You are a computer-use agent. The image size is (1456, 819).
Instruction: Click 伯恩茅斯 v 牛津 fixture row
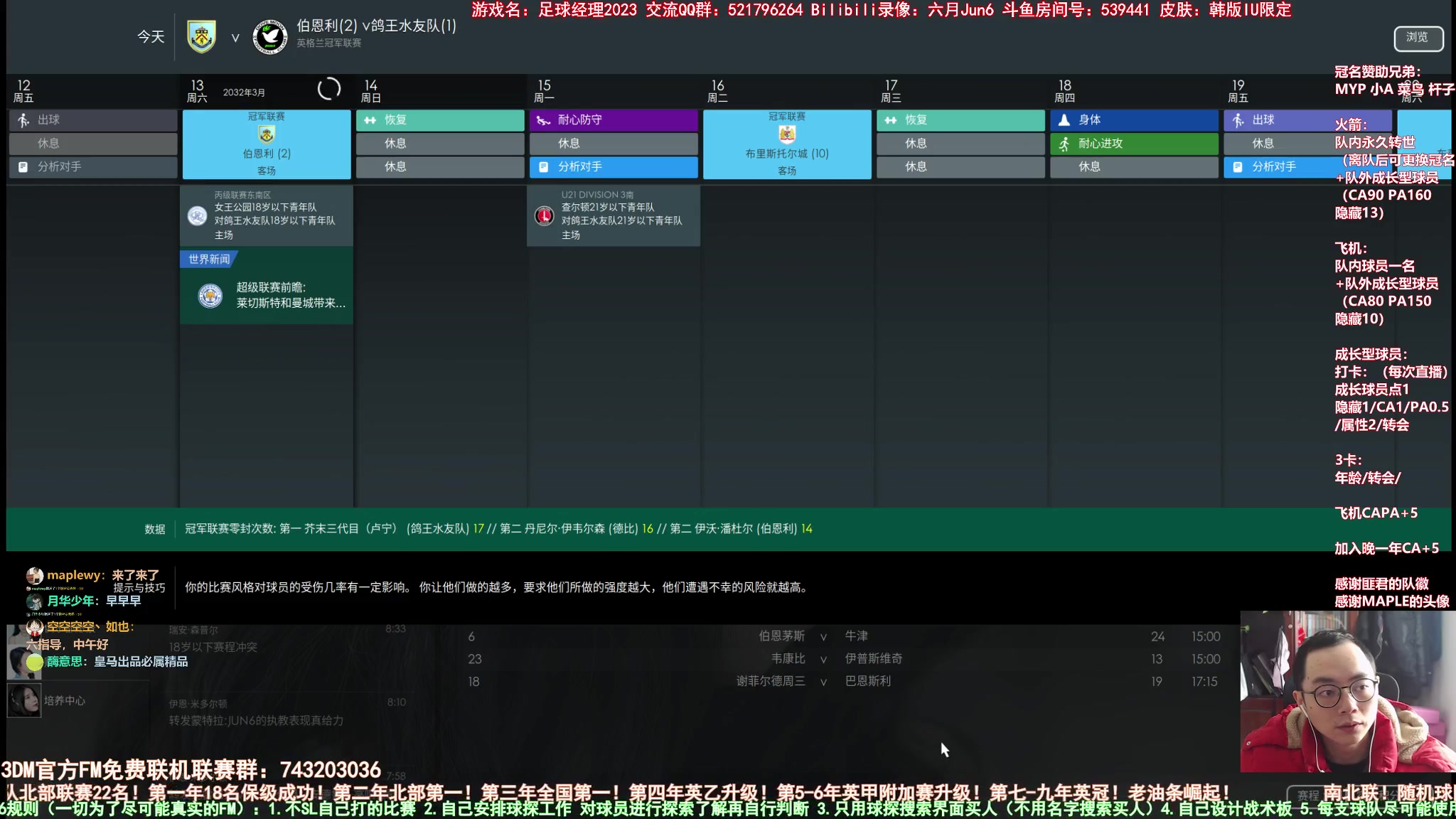pyautogui.click(x=844, y=636)
